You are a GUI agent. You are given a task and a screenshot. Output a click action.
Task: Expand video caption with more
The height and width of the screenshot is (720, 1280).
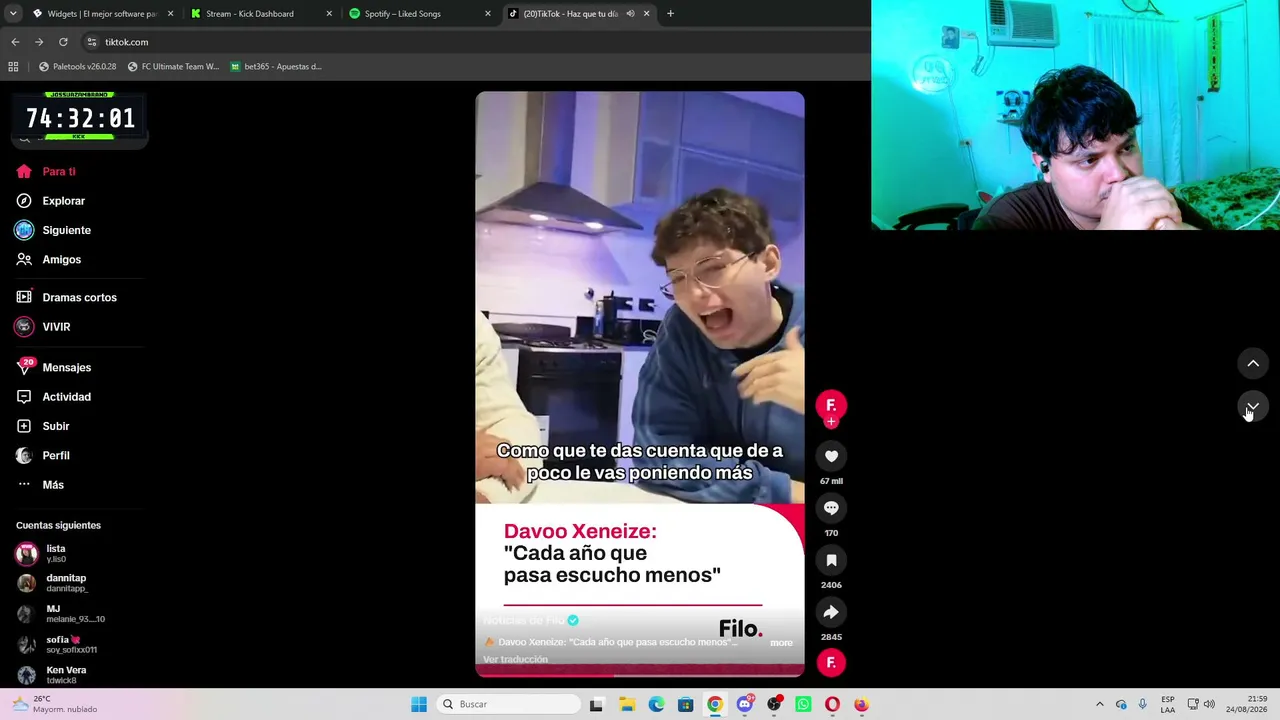click(781, 643)
